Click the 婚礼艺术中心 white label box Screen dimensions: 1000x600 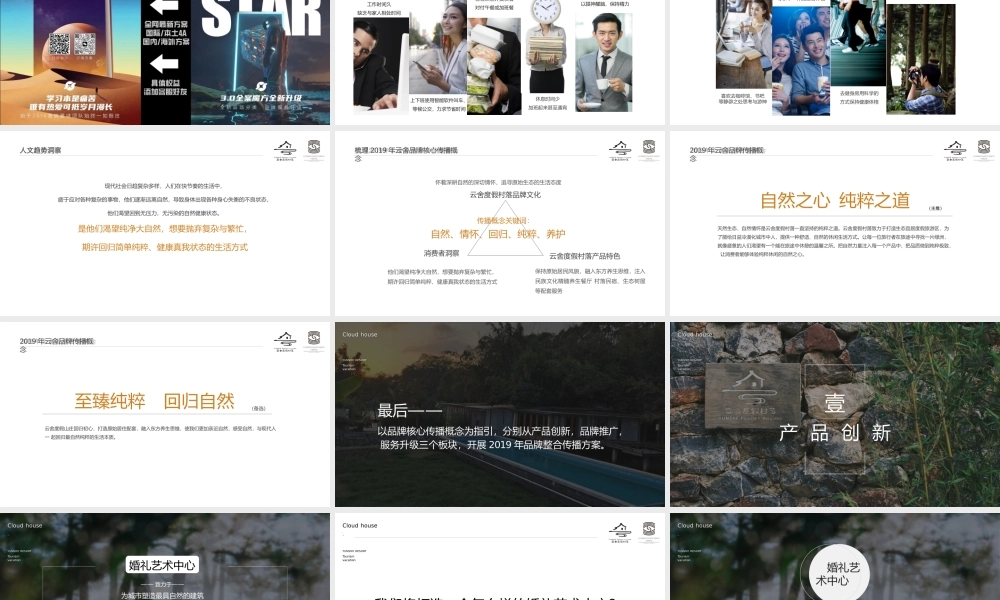[162, 565]
